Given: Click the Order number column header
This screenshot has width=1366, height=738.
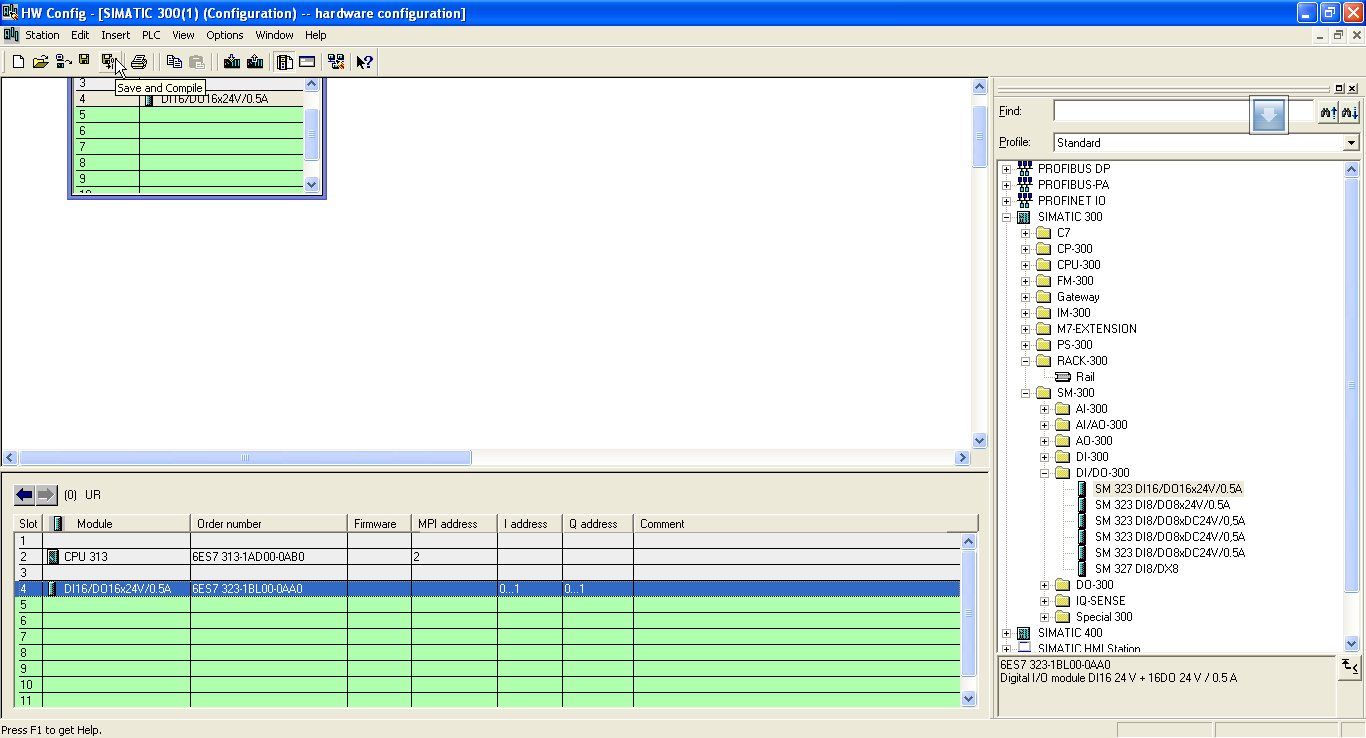Looking at the screenshot, I should [x=269, y=524].
